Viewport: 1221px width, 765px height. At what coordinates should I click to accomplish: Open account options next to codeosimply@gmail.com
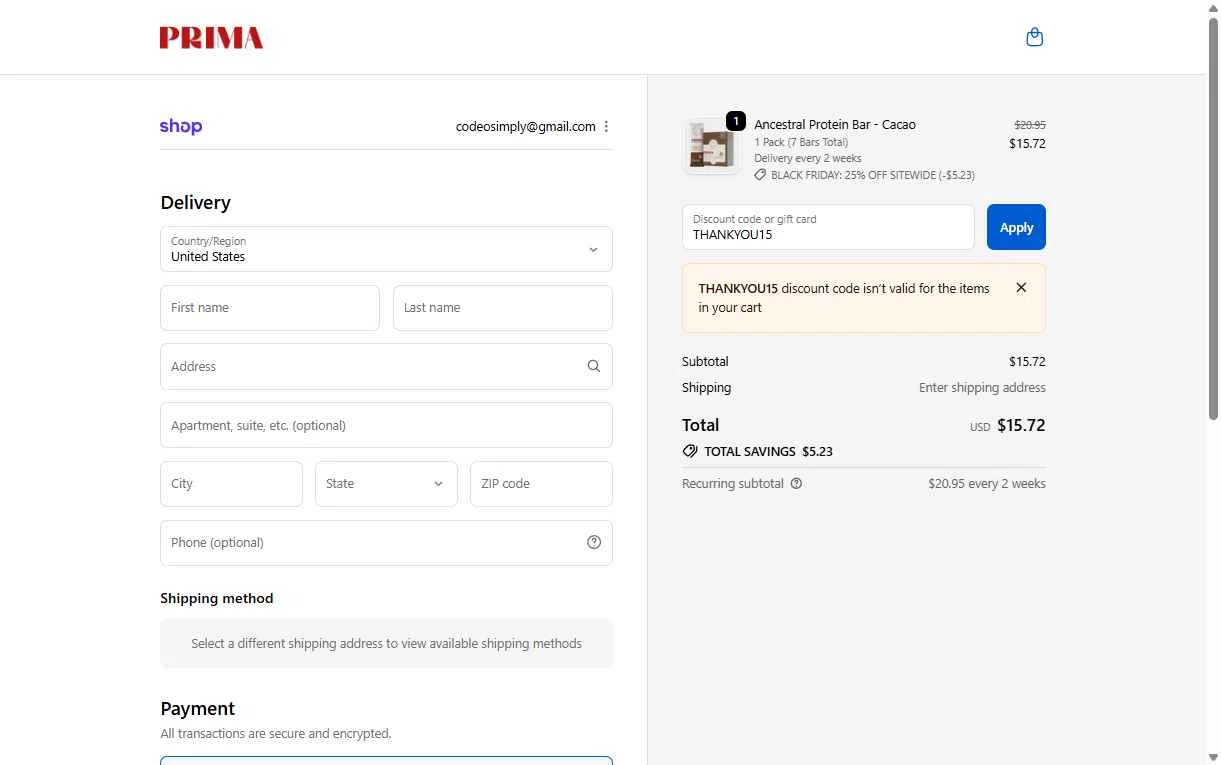click(x=606, y=127)
